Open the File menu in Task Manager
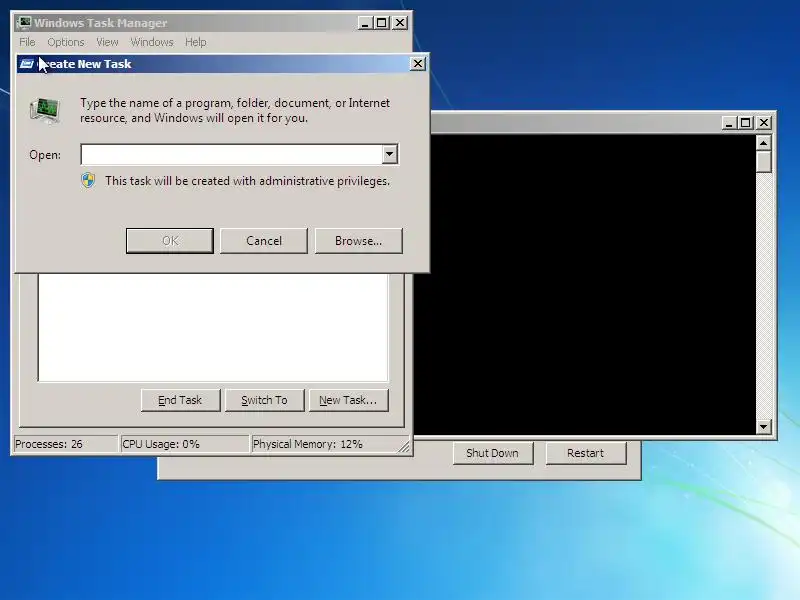This screenshot has width=800, height=600. click(27, 42)
